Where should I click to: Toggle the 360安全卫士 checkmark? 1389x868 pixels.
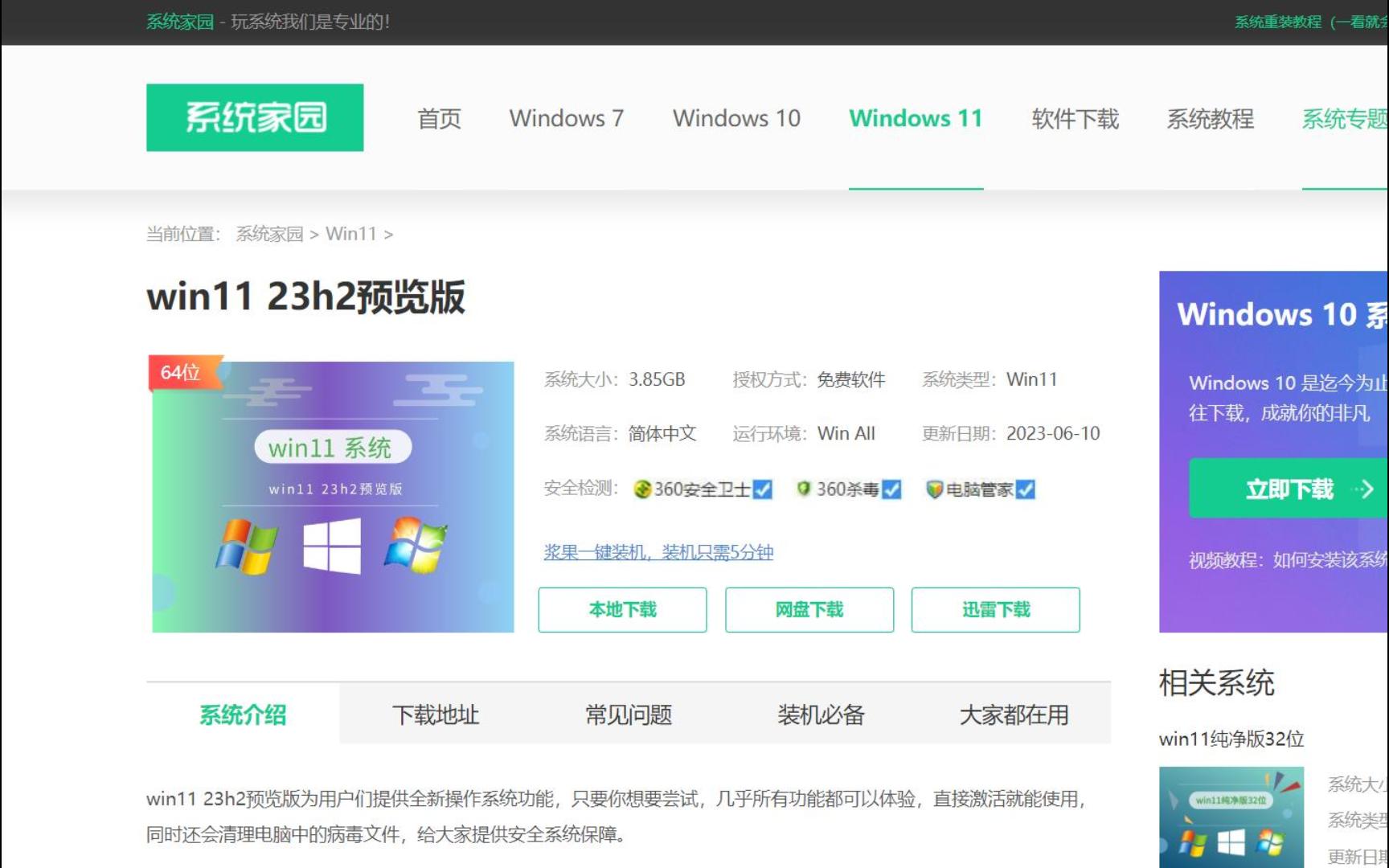coord(762,489)
